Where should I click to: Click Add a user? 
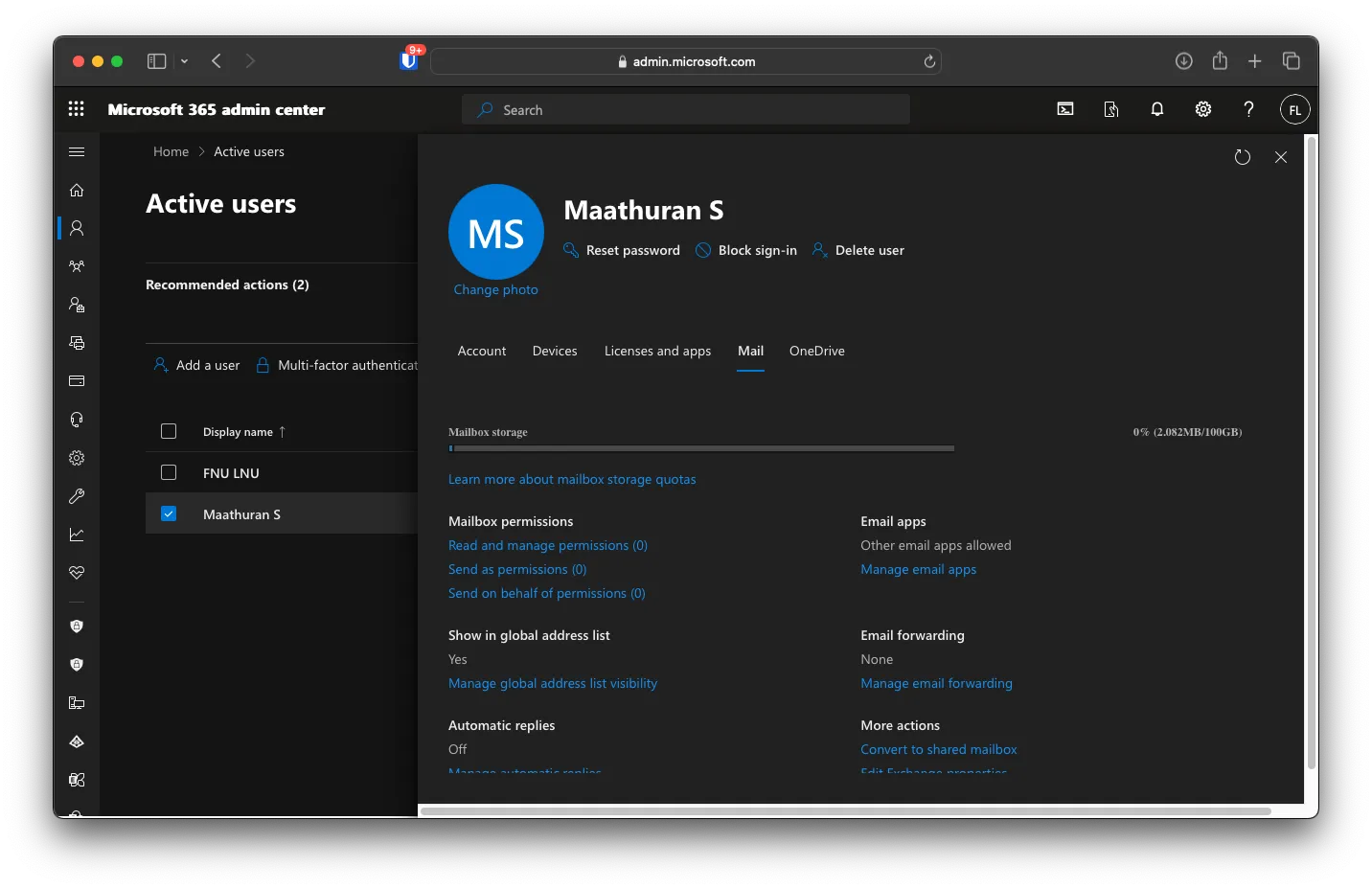point(197,365)
